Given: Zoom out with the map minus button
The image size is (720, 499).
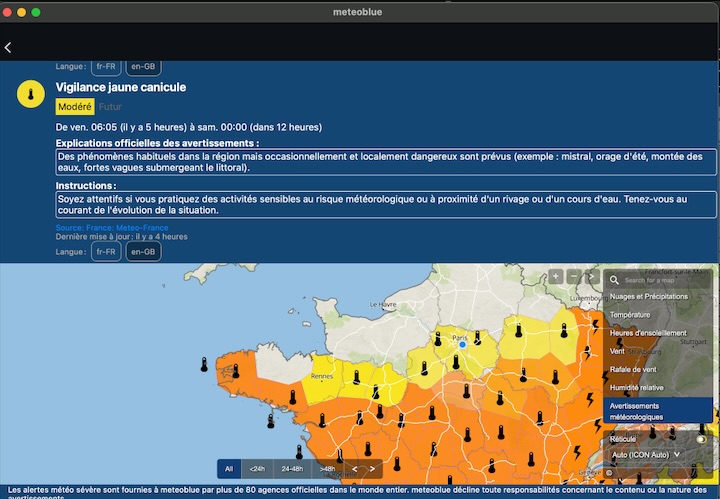Looking at the screenshot, I should [573, 277].
